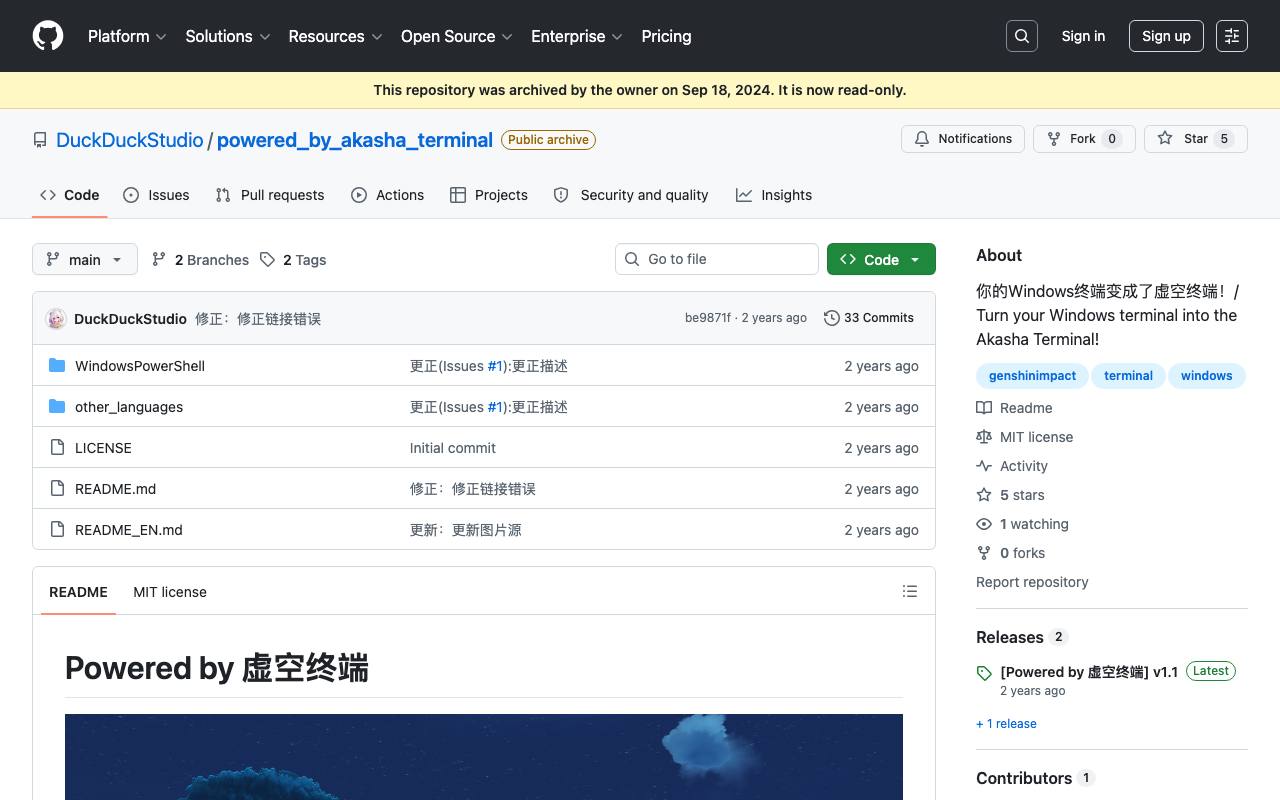The width and height of the screenshot is (1280, 800).
Task: Open the README_EN.md file name
Action: [129, 530]
